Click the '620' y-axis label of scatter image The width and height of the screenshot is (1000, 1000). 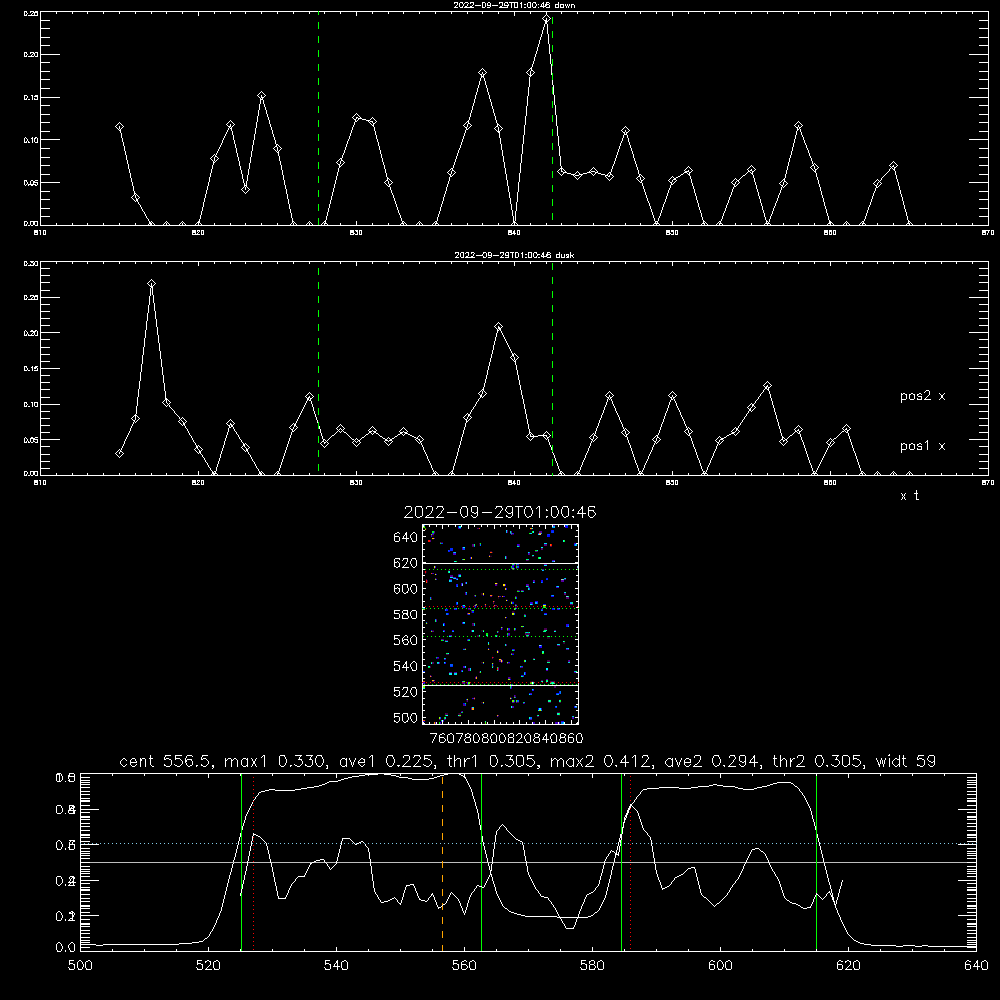coord(406,563)
